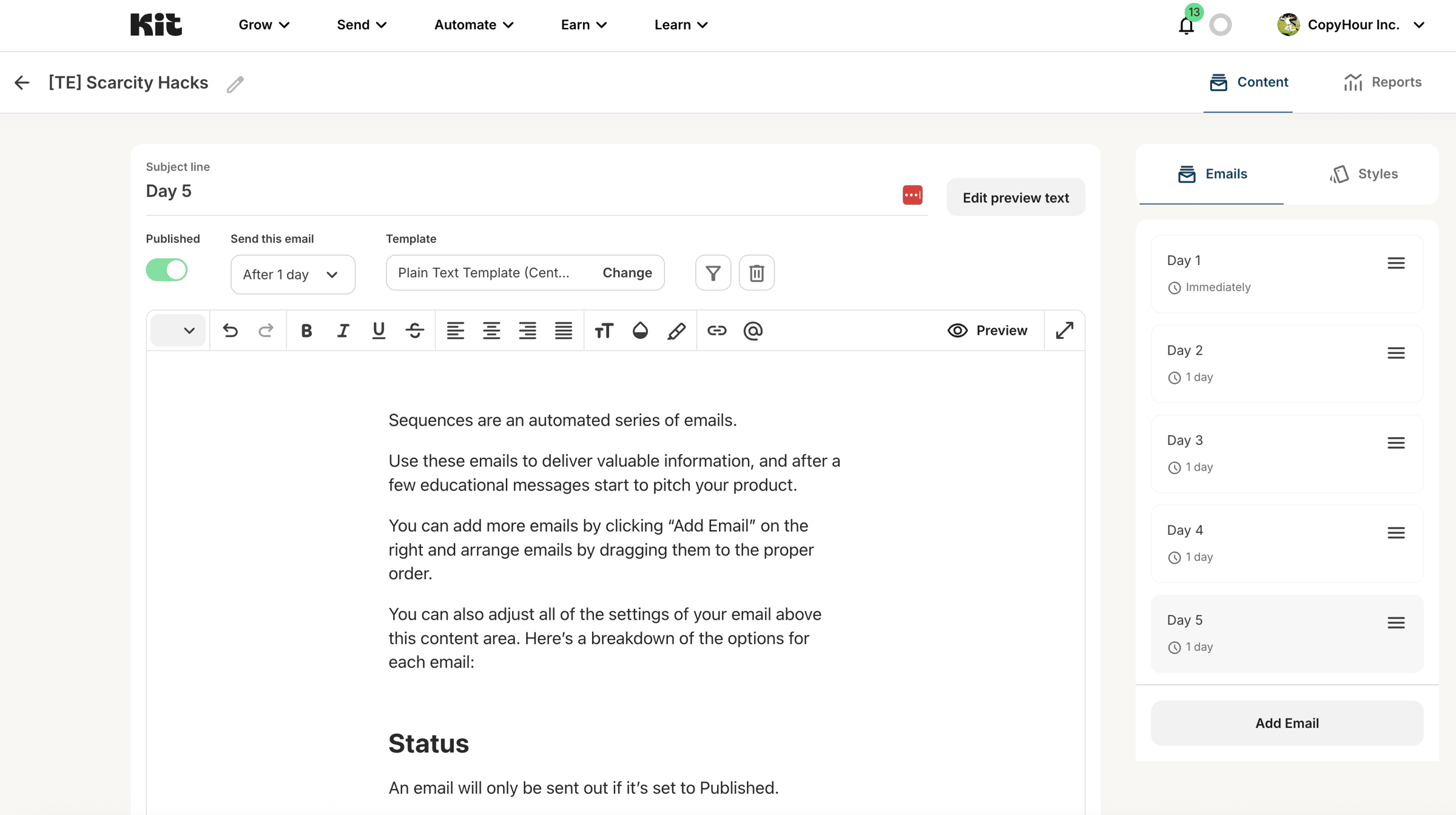This screenshot has height=815, width=1456.
Task: Switch to the Reports tab
Action: [1383, 82]
